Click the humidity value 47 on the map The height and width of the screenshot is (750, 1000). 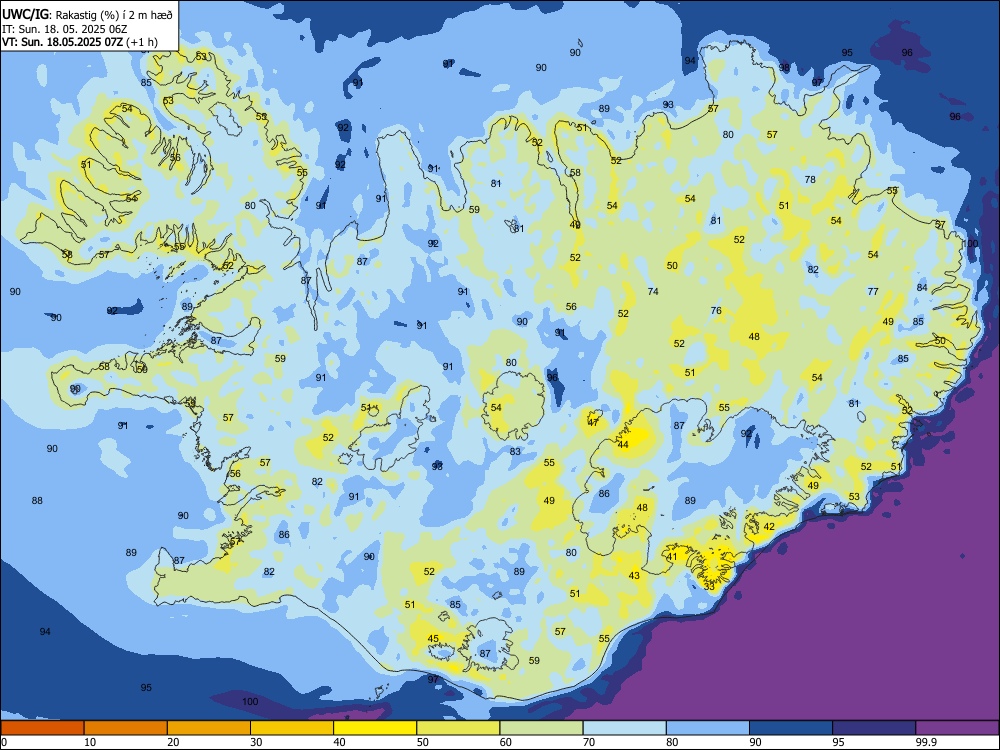[593, 422]
